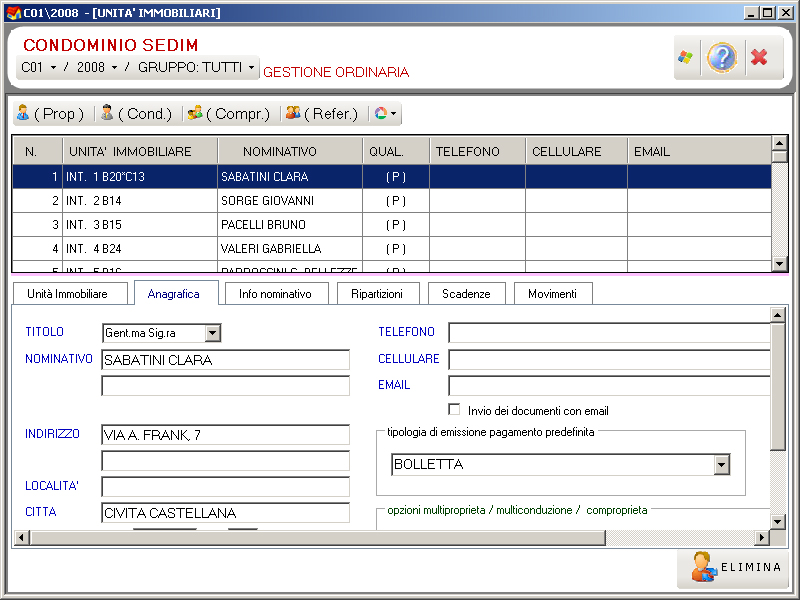
Task: Click the form panel scroll-up arrow
Action: coord(778,315)
